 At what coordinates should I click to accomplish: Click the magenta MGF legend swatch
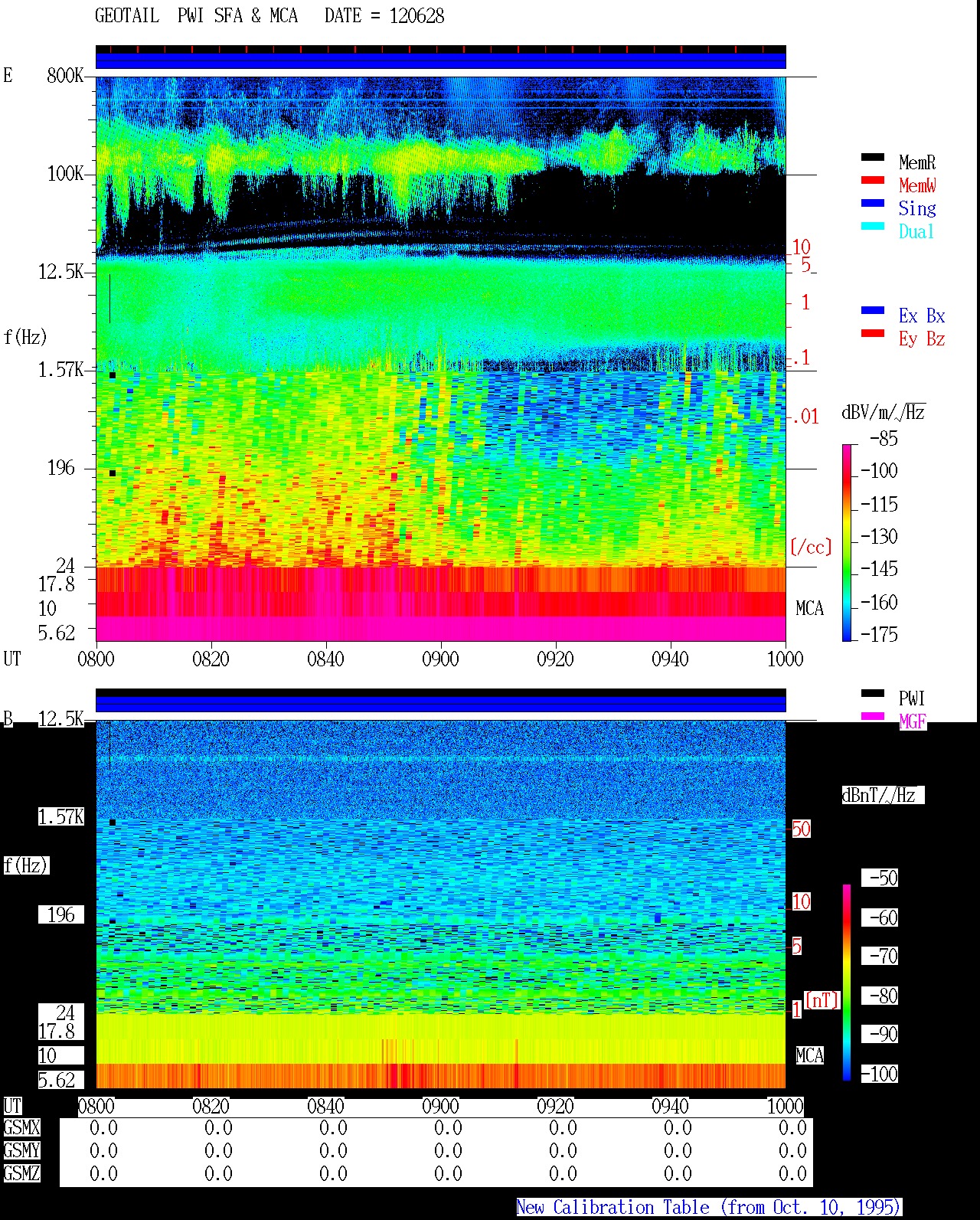pyautogui.click(x=873, y=717)
